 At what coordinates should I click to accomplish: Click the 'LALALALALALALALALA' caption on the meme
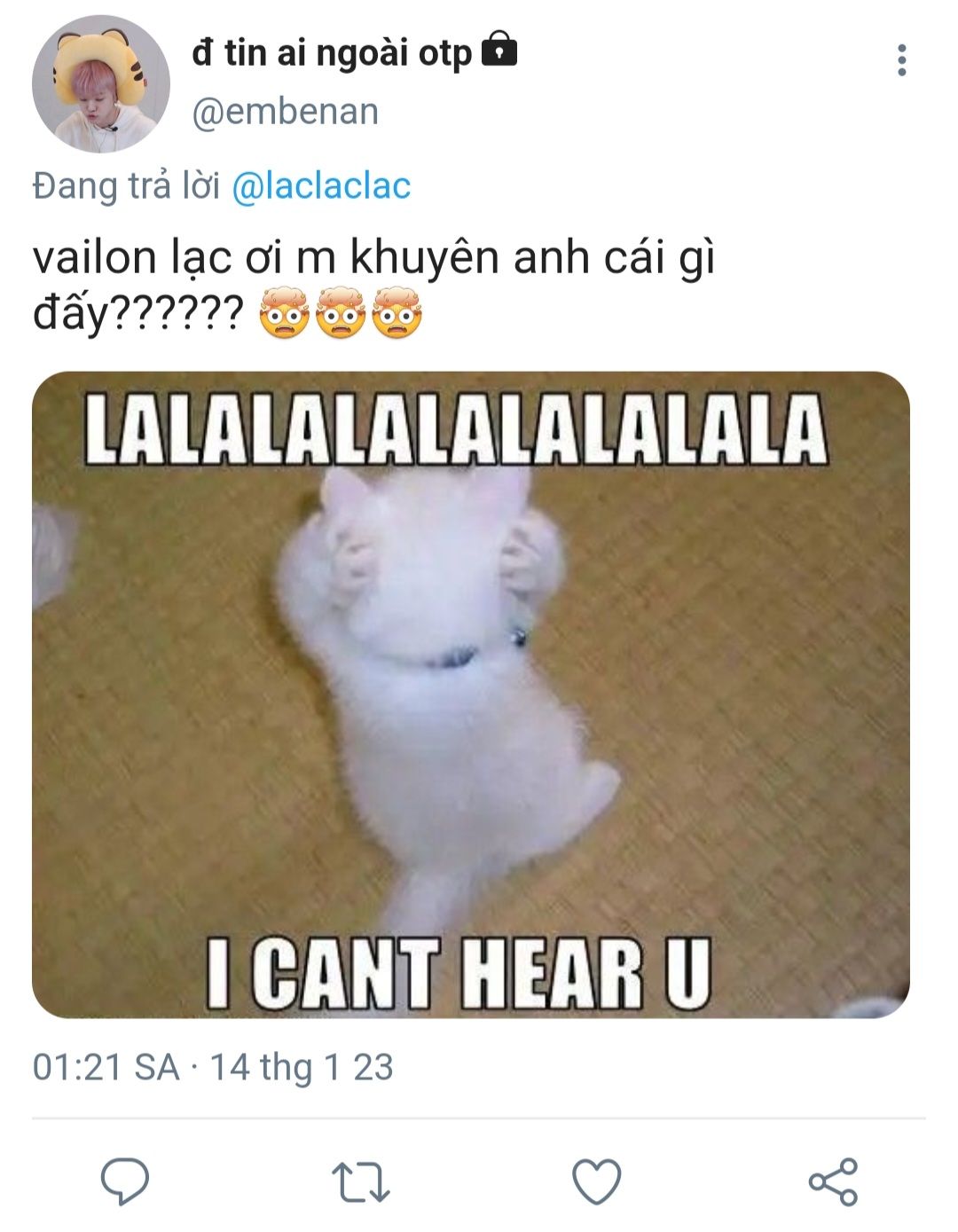[456, 430]
